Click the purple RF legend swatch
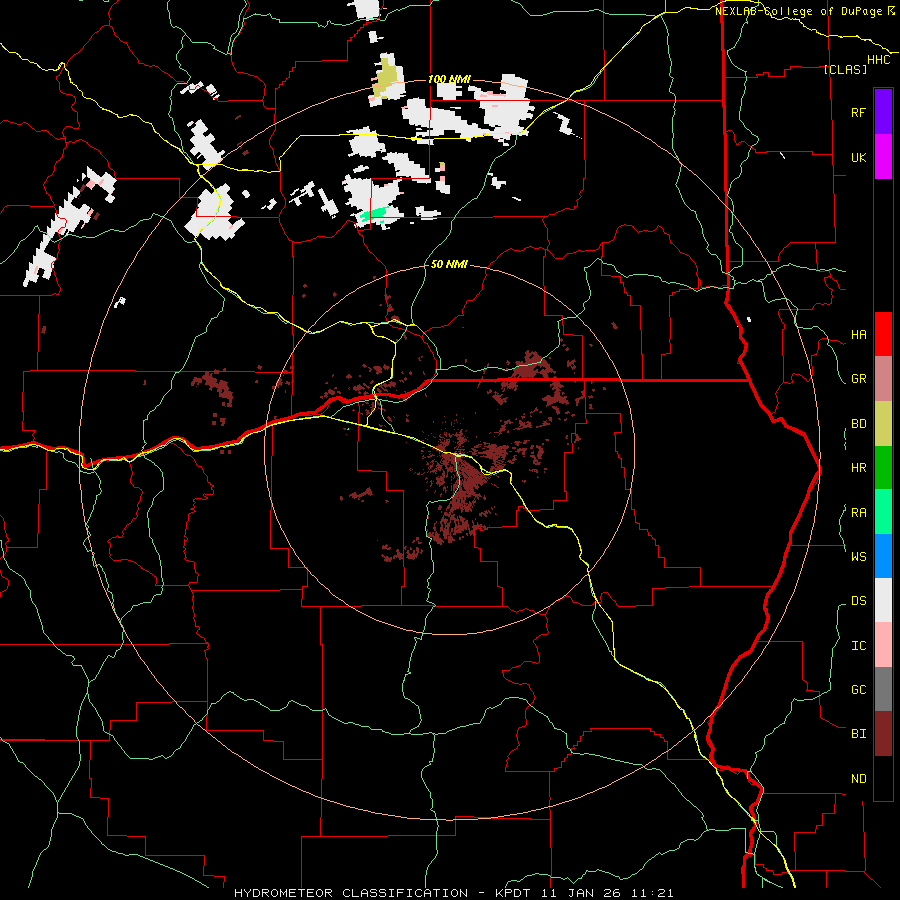The height and width of the screenshot is (900, 900). [x=883, y=112]
